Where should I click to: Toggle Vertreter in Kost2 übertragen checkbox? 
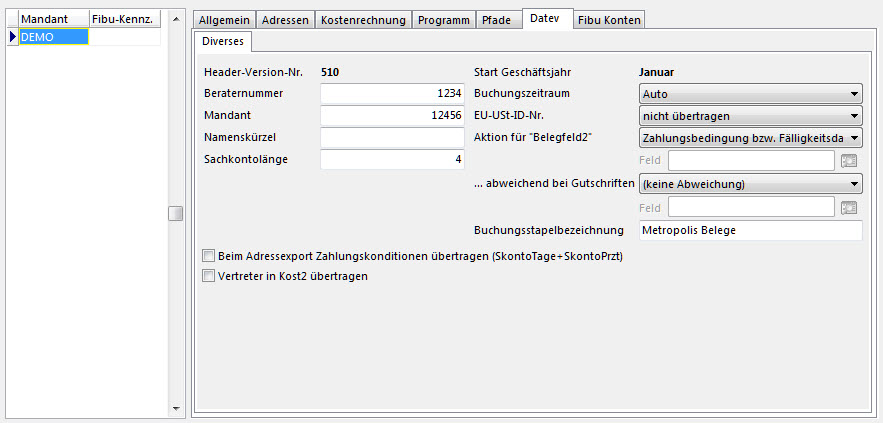209,276
